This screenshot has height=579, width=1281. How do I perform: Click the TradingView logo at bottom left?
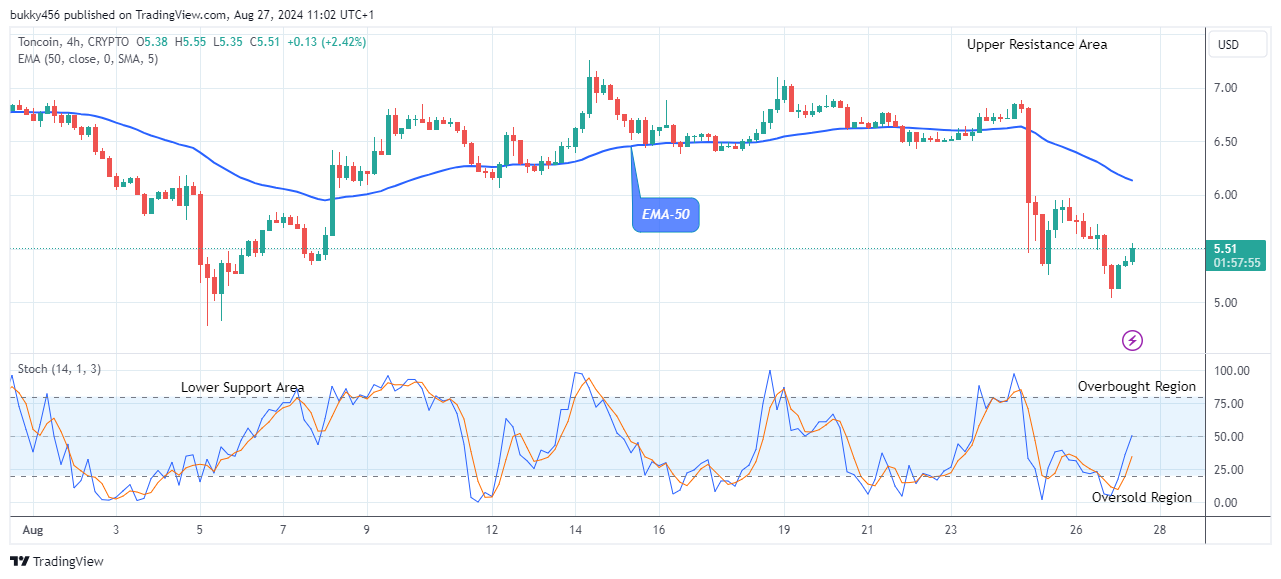pos(57,562)
